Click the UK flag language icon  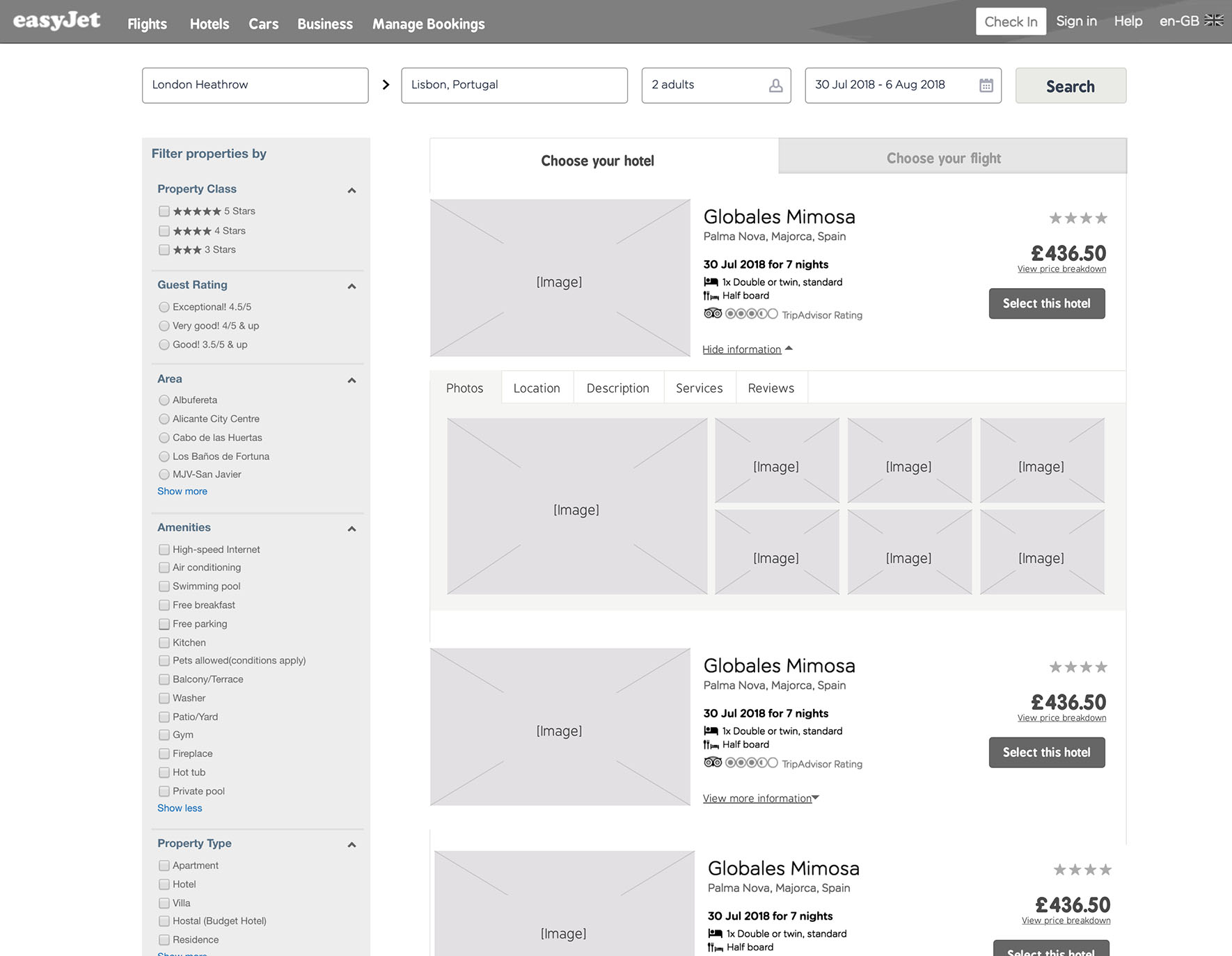[1213, 21]
